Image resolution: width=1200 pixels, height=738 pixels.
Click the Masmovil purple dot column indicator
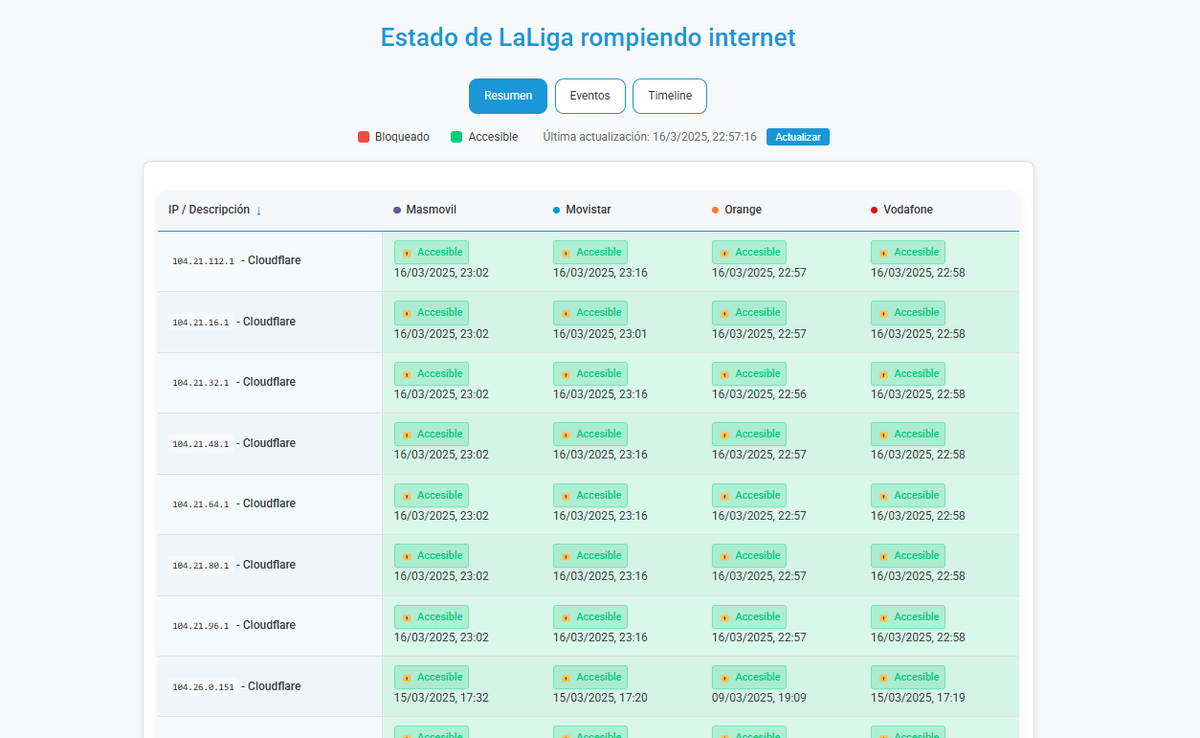pyautogui.click(x=396, y=209)
